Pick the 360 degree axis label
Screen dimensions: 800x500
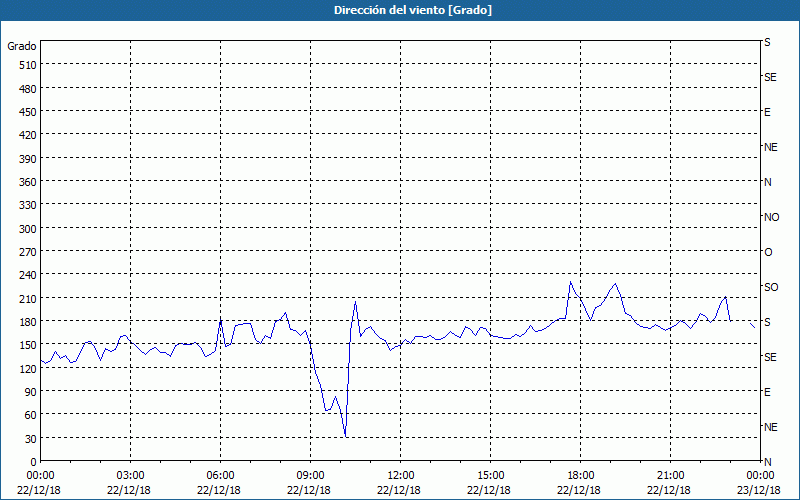coord(28,182)
